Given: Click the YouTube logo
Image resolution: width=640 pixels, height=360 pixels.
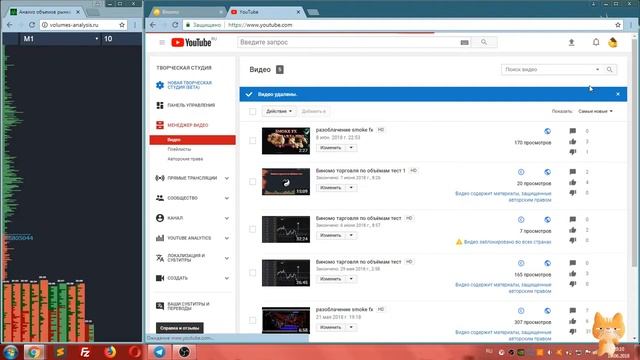Looking at the screenshot, I should coord(191,42).
